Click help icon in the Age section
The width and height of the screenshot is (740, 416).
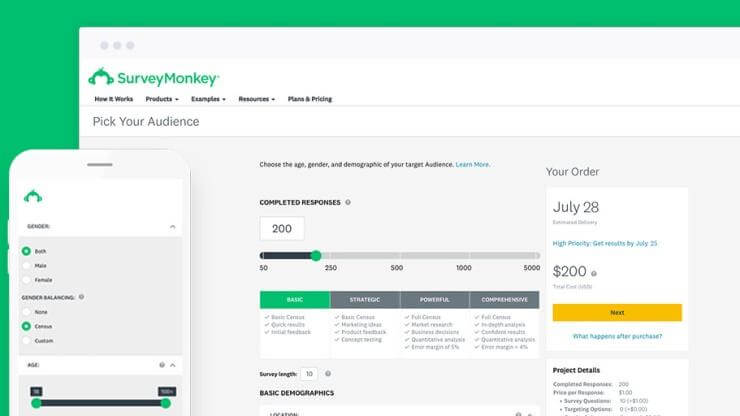162,365
